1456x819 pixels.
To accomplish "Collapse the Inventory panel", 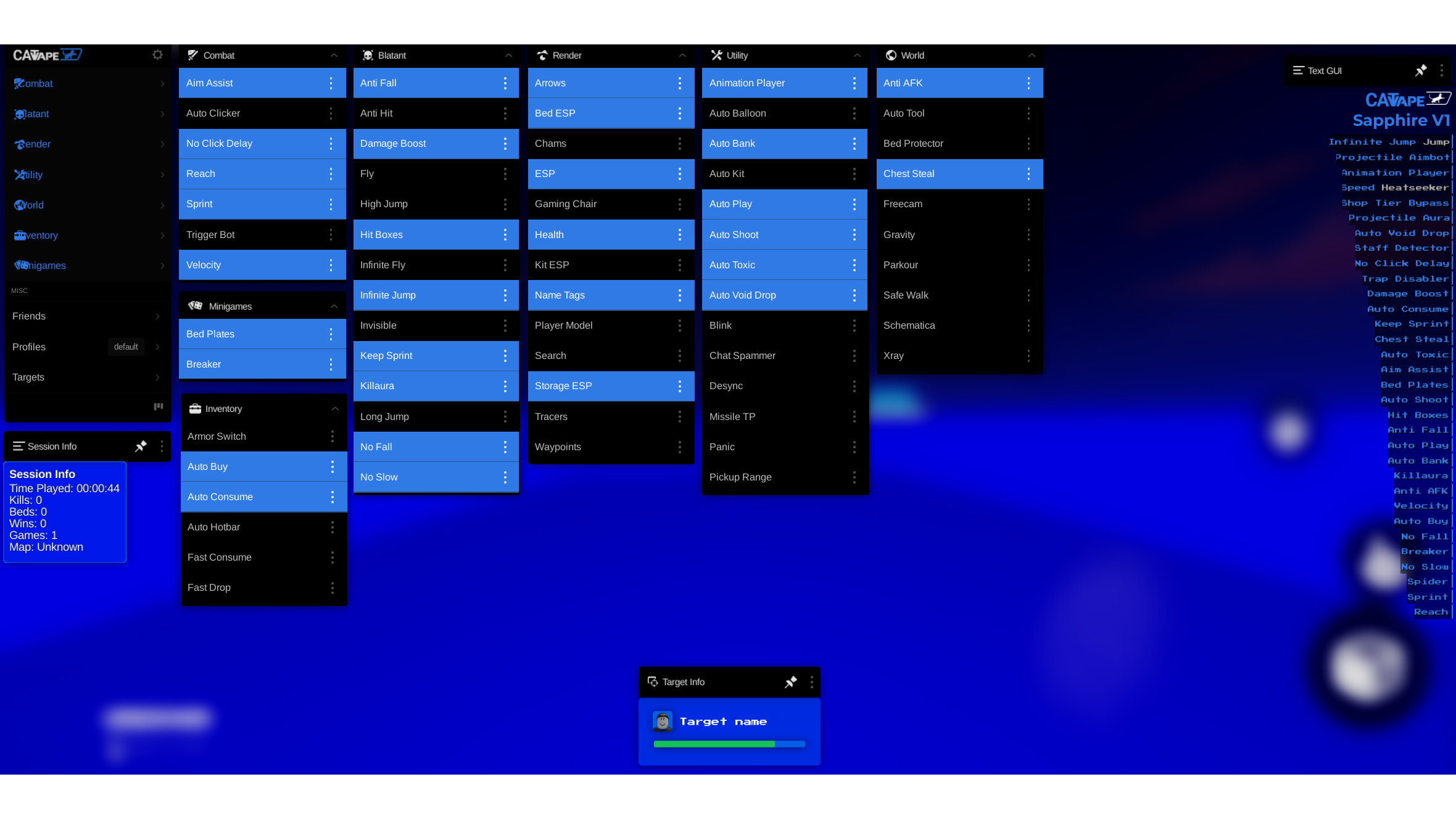I will point(335,409).
